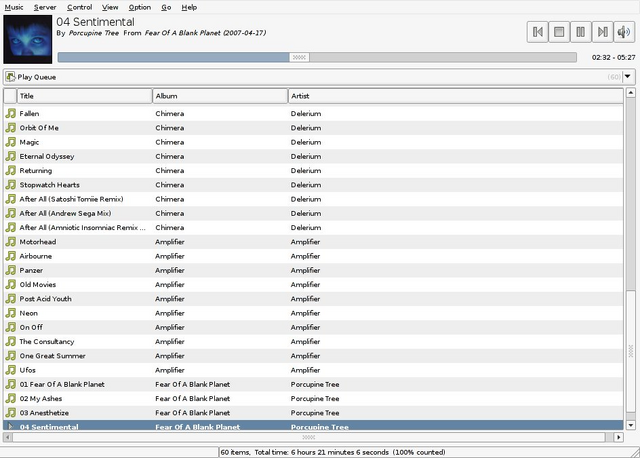Viewport: 640px width, 458px height.
Task: Click Delerium artist cell in Returning row
Action: pyautogui.click(x=306, y=171)
